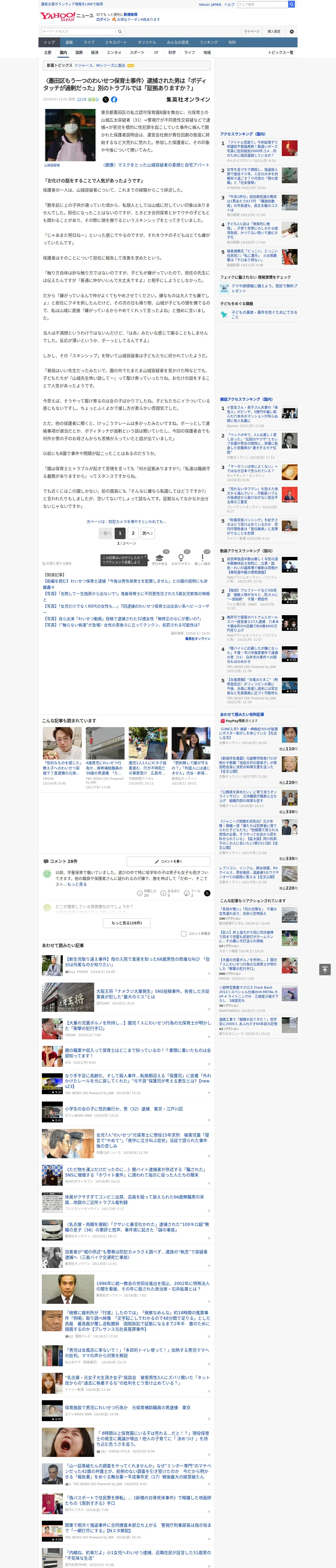The width and height of the screenshot is (336, 1568).
Task: Open the 速報 tab
Action: click(x=69, y=43)
